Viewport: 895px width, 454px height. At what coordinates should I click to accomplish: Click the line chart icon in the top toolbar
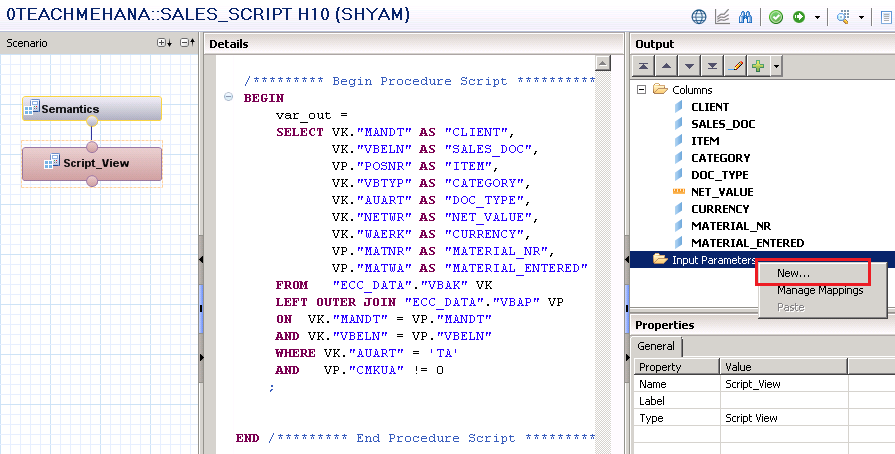pyautogui.click(x=720, y=17)
